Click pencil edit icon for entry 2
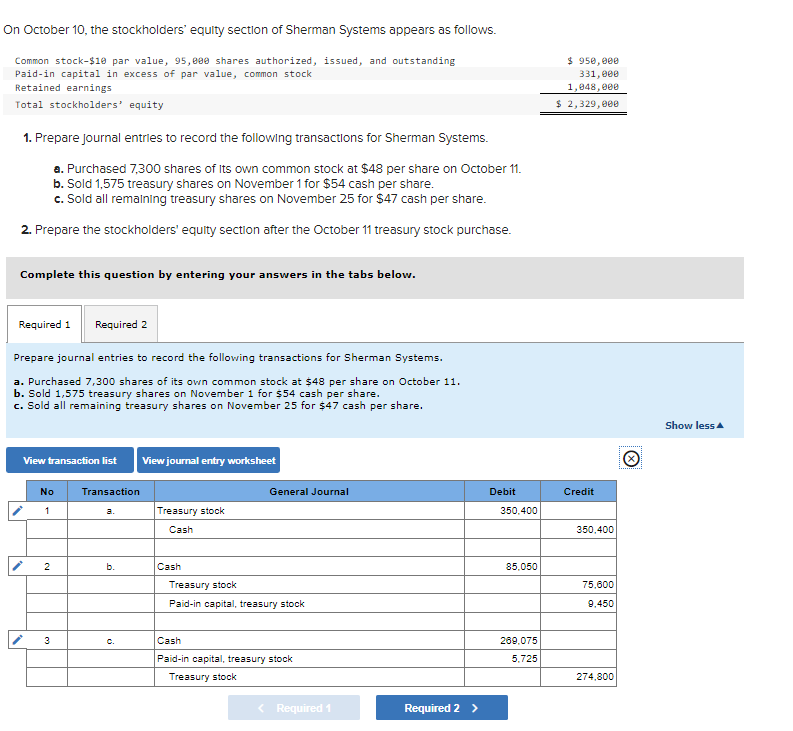 pyautogui.click(x=17, y=566)
